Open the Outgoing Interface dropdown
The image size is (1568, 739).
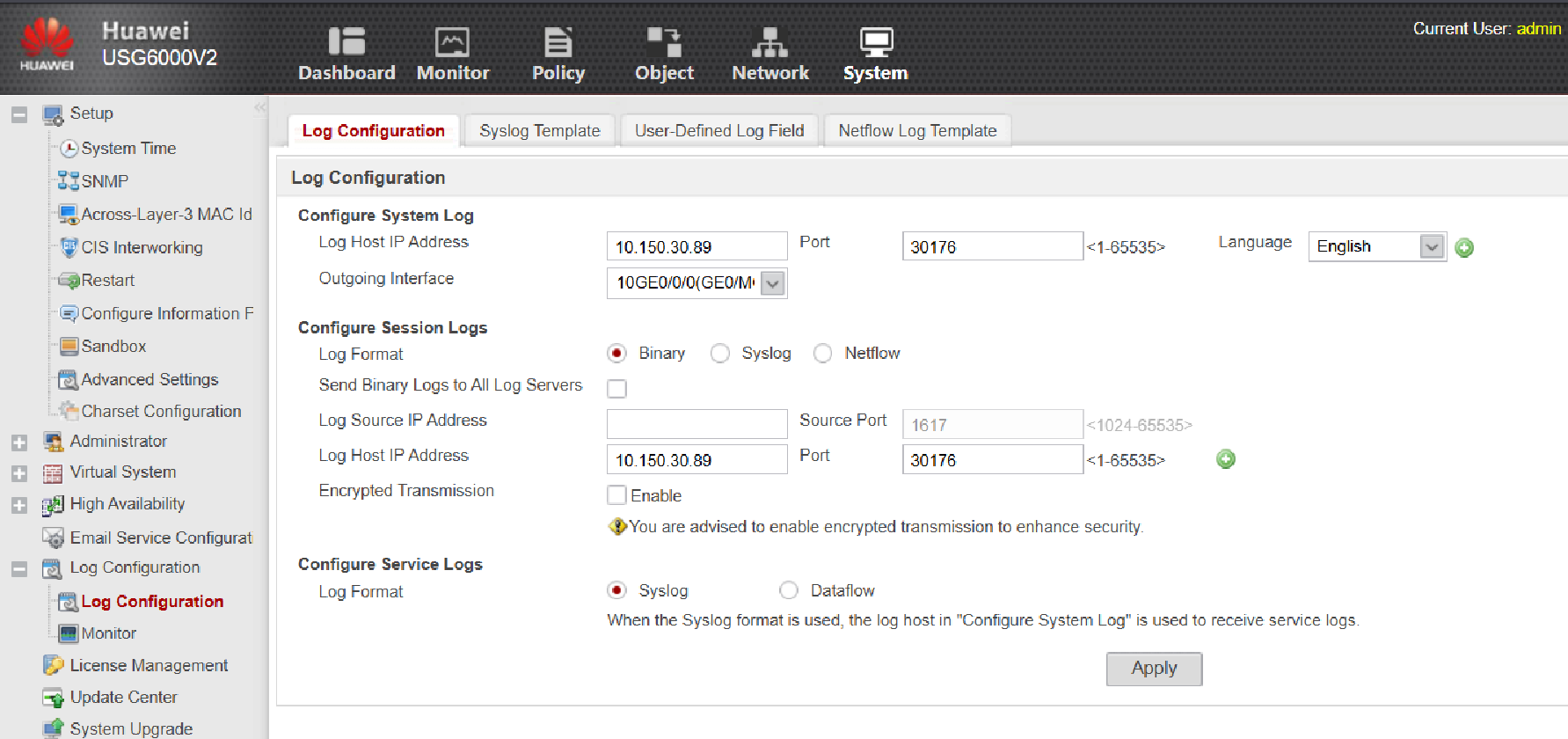(x=772, y=283)
